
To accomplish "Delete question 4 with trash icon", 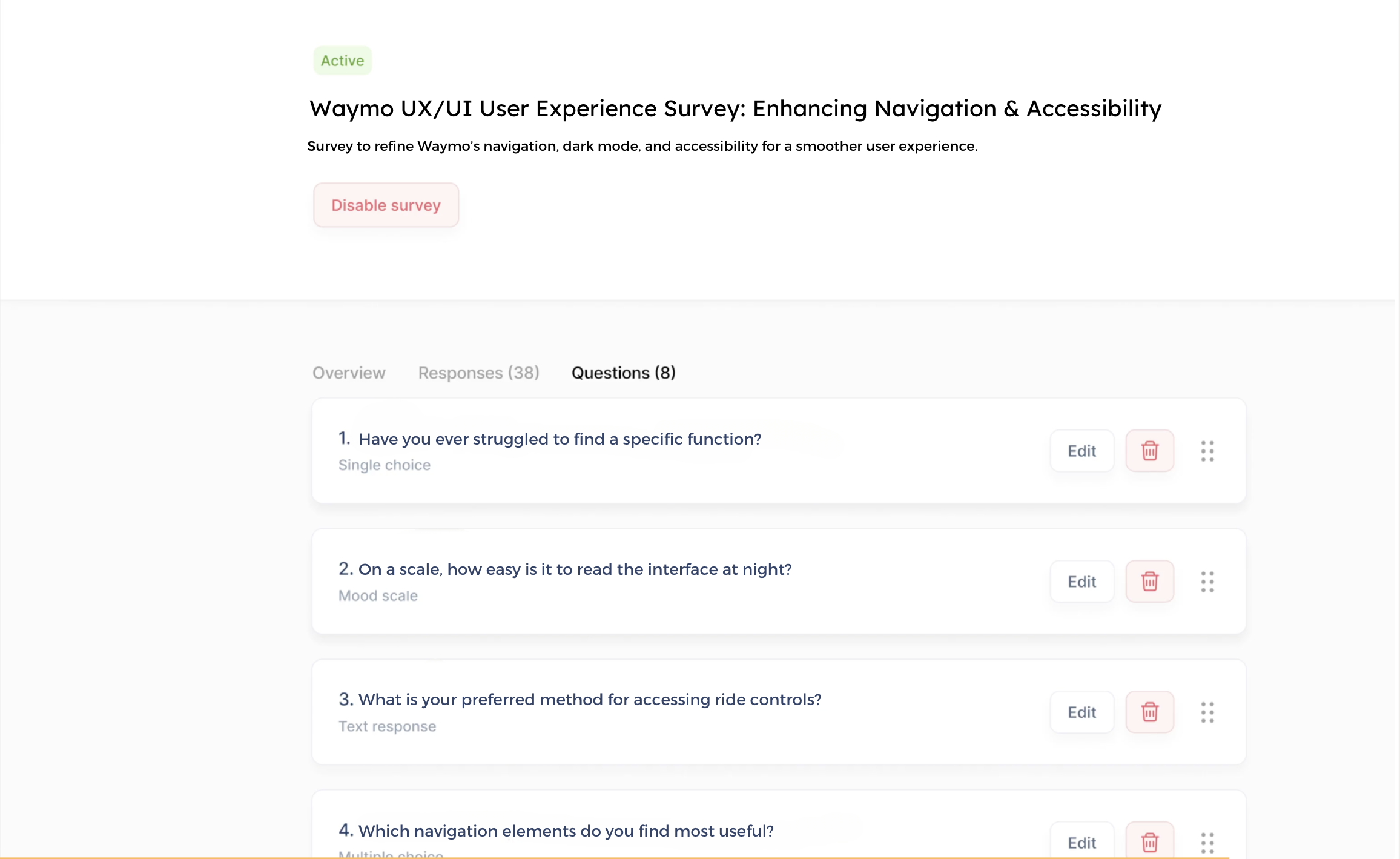I will (1149, 842).
